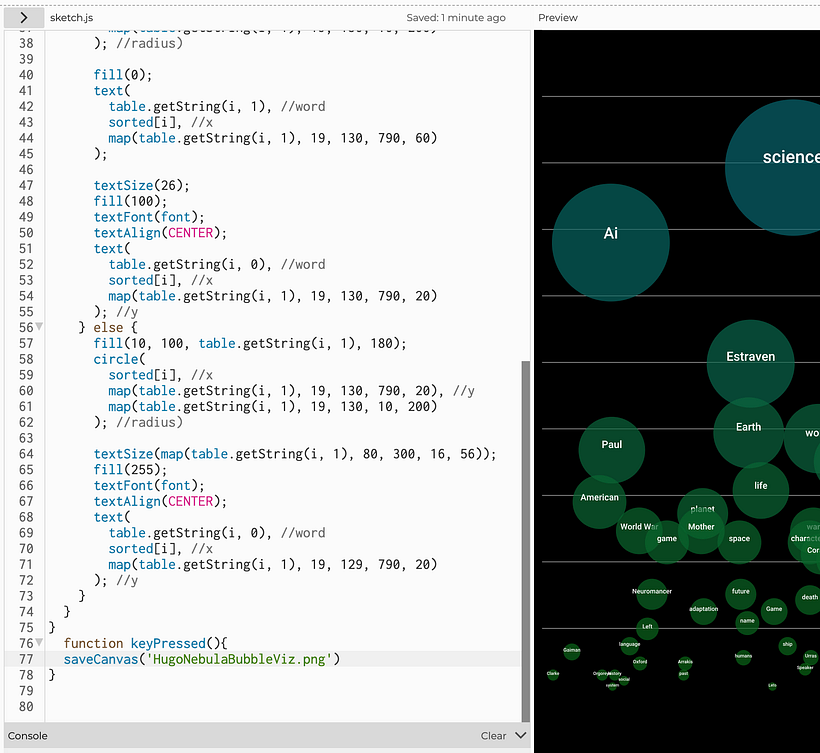Click the 'fill(100);' statement
This screenshot has width=820, height=753.
[130, 201]
